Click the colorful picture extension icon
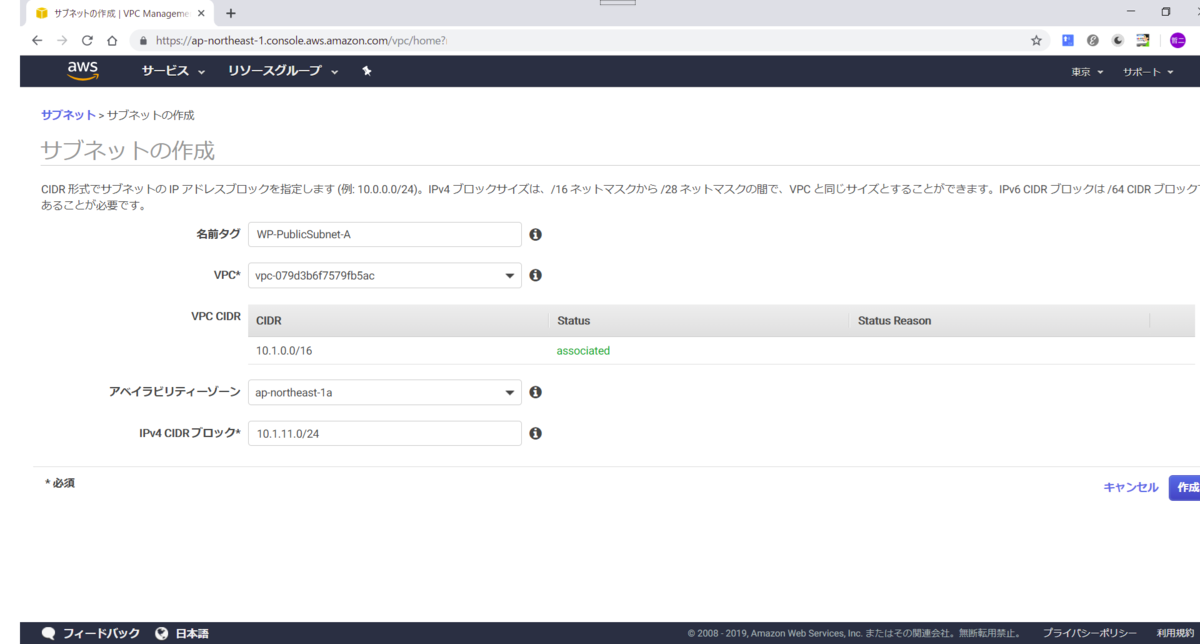This screenshot has width=1200, height=644. tap(1145, 41)
